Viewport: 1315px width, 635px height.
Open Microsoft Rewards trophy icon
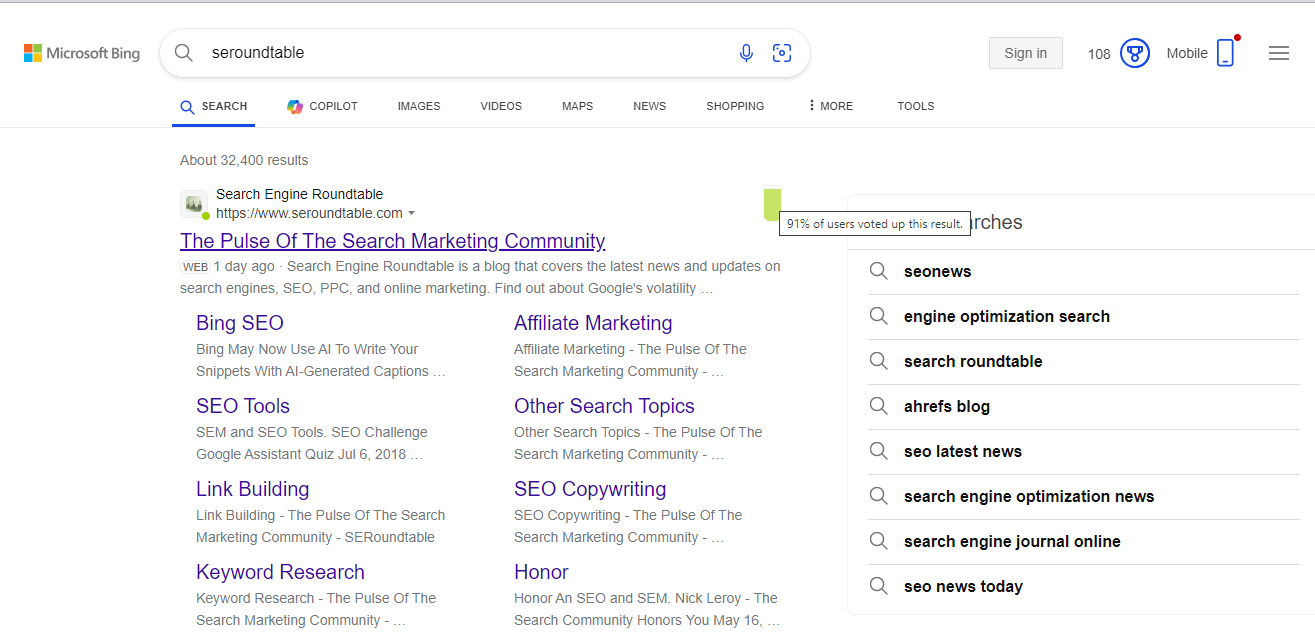click(1134, 53)
